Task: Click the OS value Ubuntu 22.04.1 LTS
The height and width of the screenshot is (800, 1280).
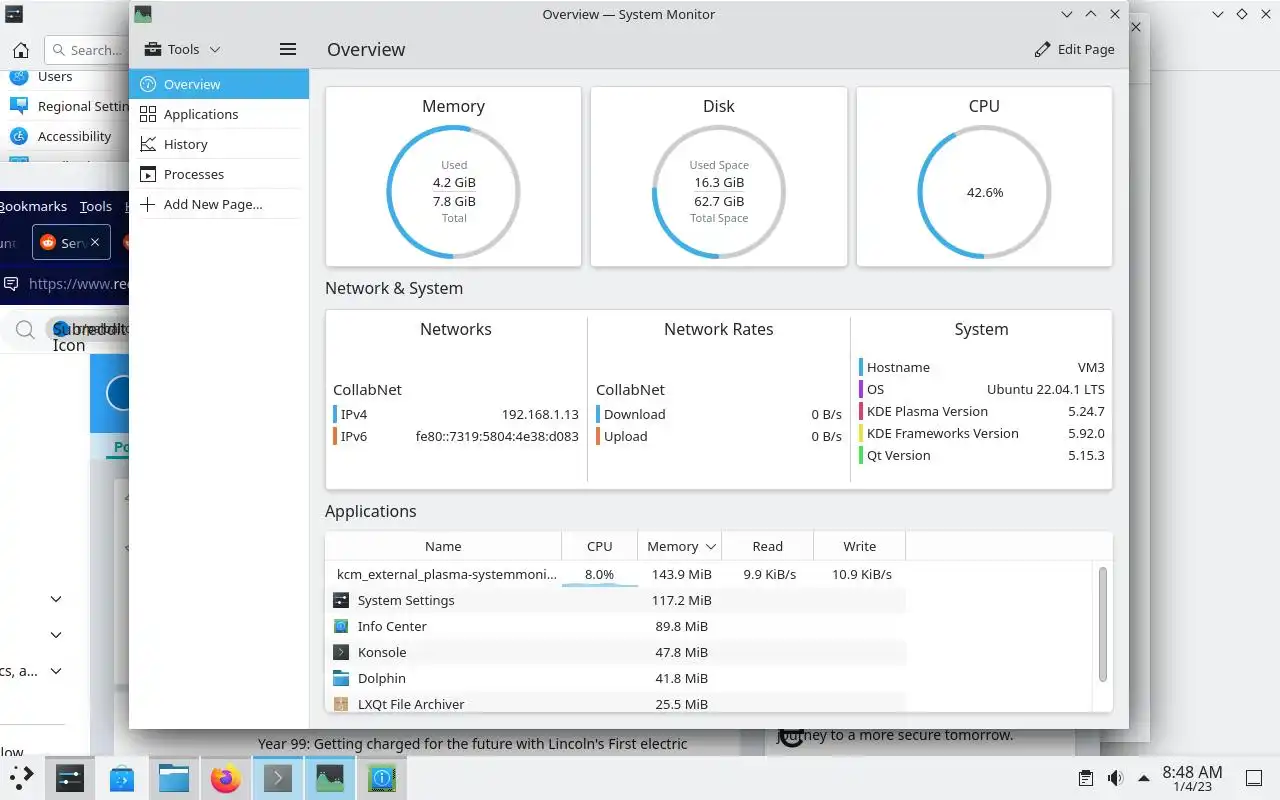Action: (x=1046, y=389)
